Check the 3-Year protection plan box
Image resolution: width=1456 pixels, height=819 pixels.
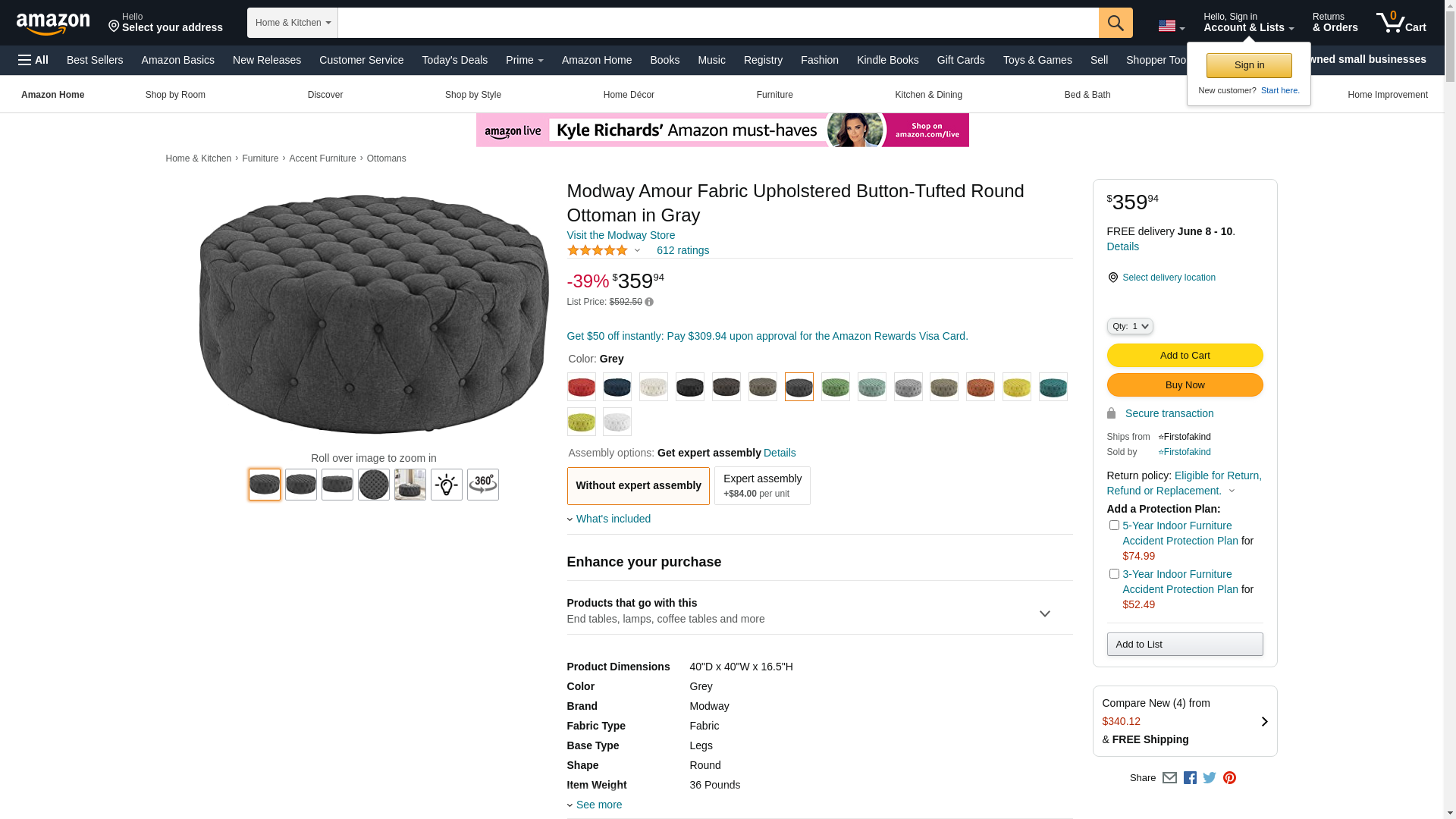point(1114,574)
